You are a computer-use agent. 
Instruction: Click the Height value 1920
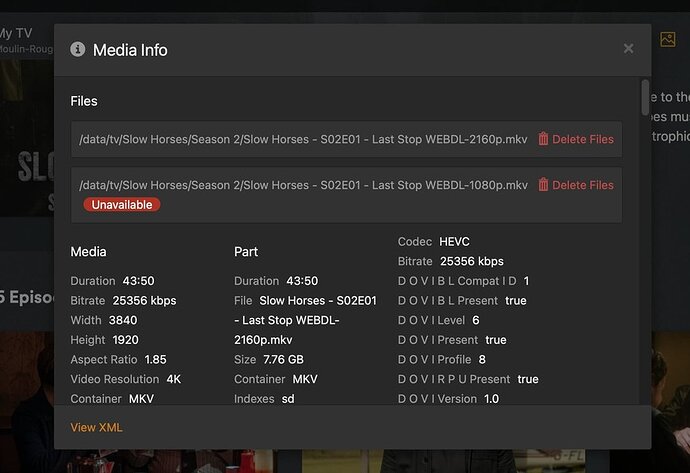click(125, 340)
